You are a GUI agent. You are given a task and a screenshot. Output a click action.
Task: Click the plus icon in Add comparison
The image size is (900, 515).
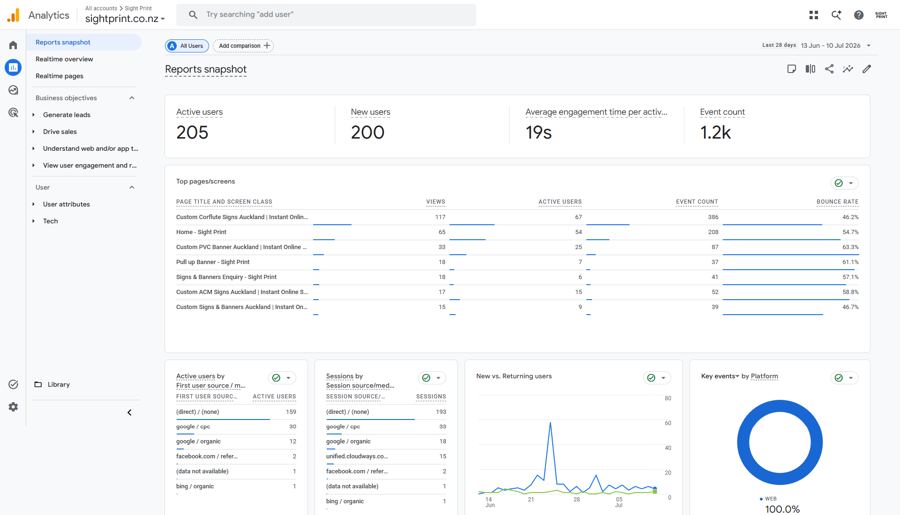(267, 45)
